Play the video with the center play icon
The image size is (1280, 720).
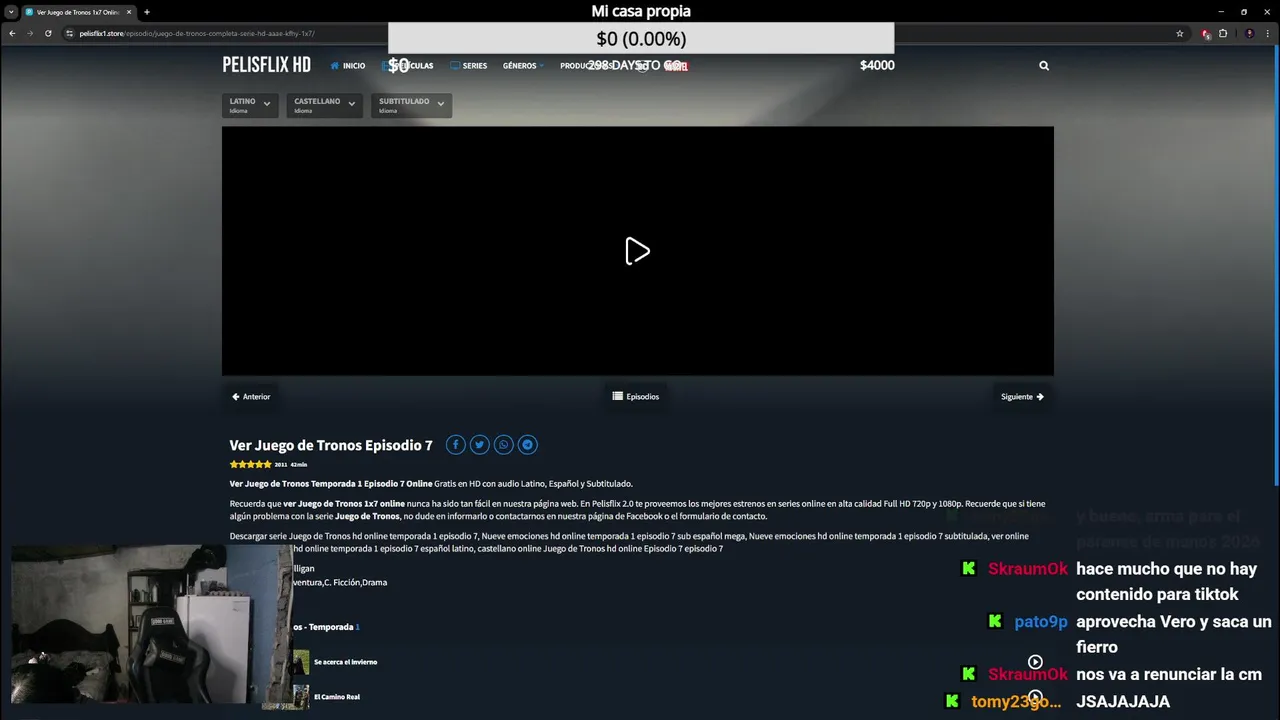point(637,251)
